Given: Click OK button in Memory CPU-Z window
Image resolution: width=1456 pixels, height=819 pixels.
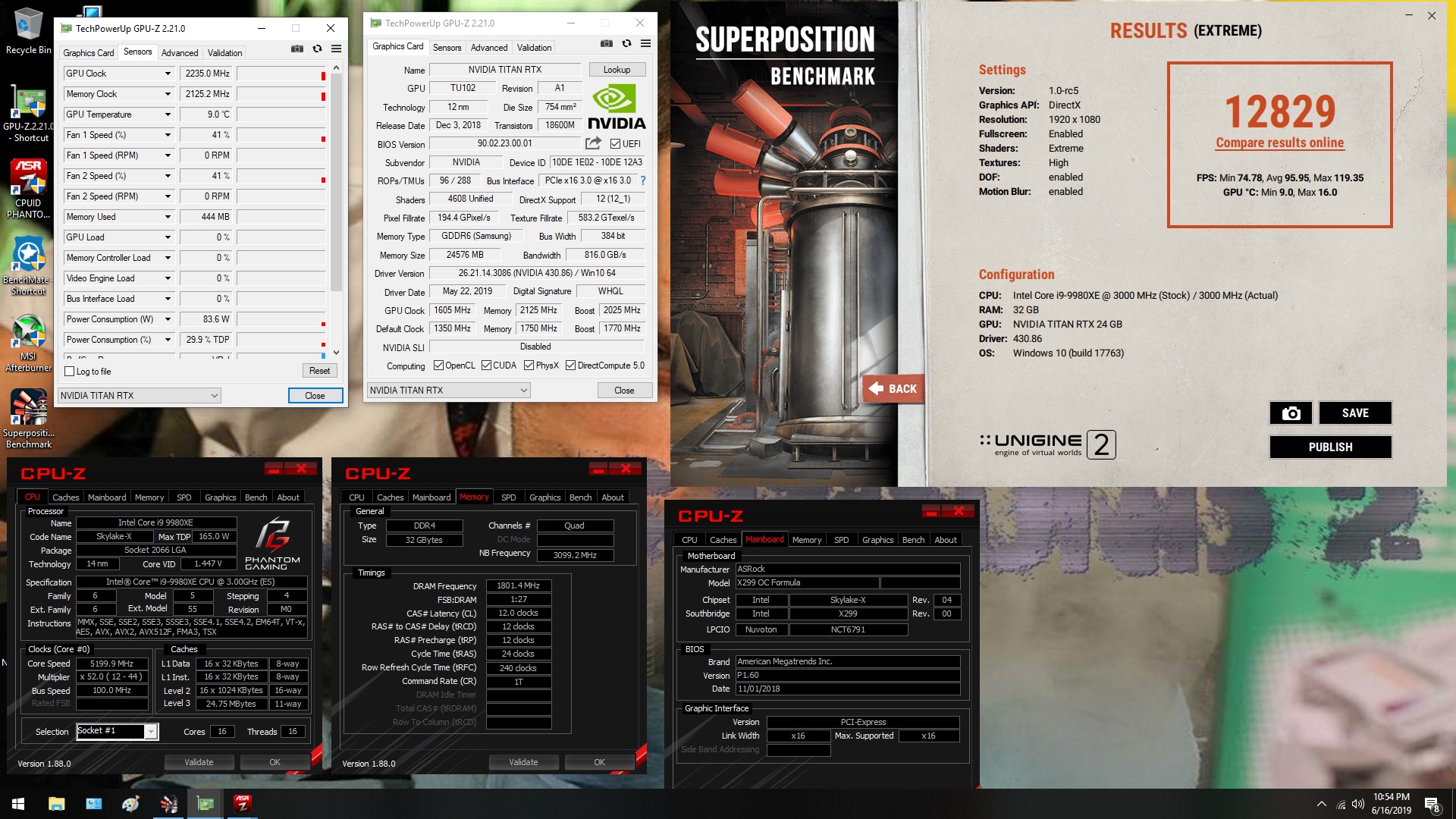Looking at the screenshot, I should (599, 762).
